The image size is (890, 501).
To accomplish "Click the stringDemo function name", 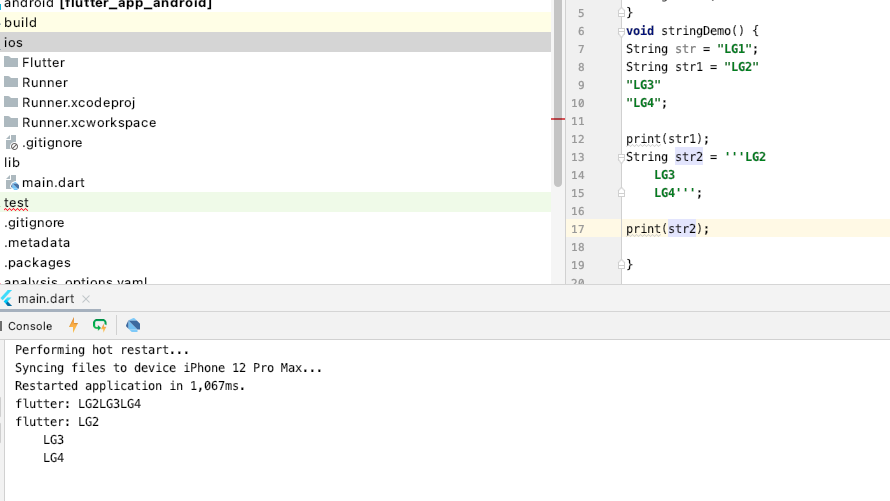I will coord(696,31).
